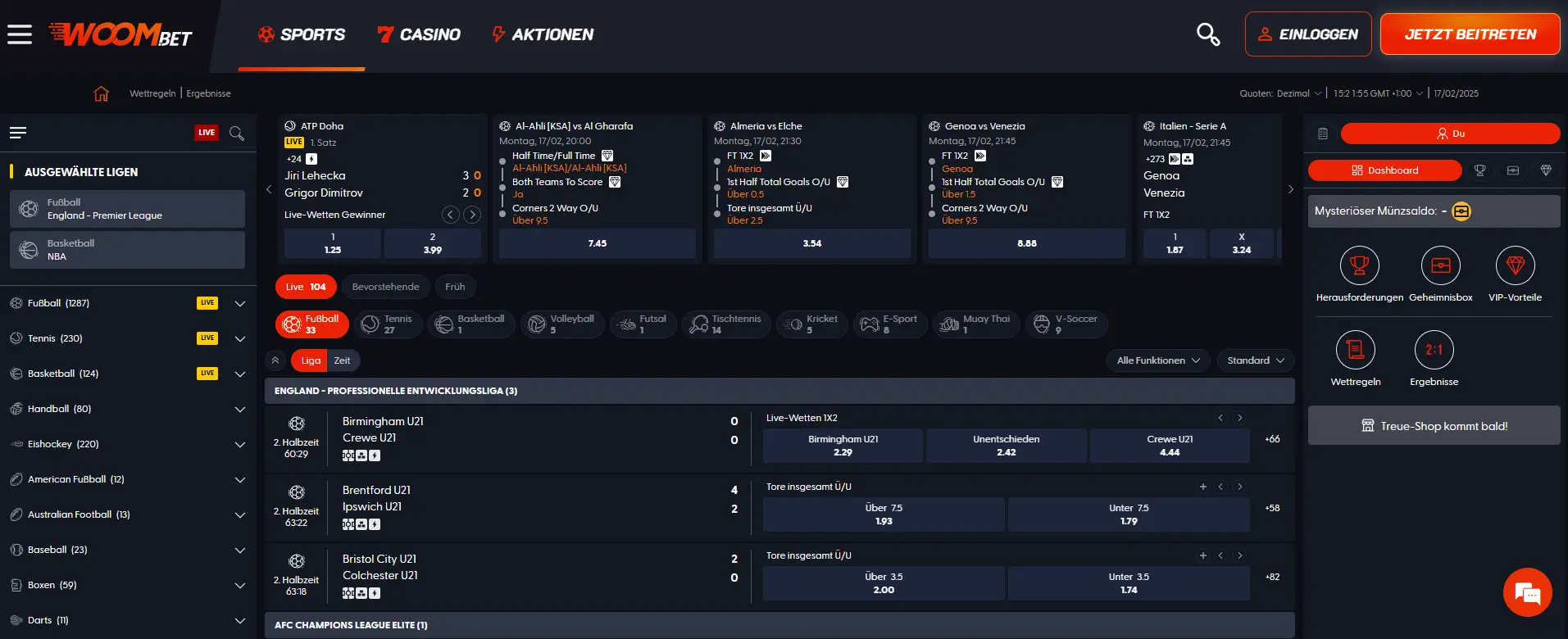Open the header search magnifier

coord(1208,34)
